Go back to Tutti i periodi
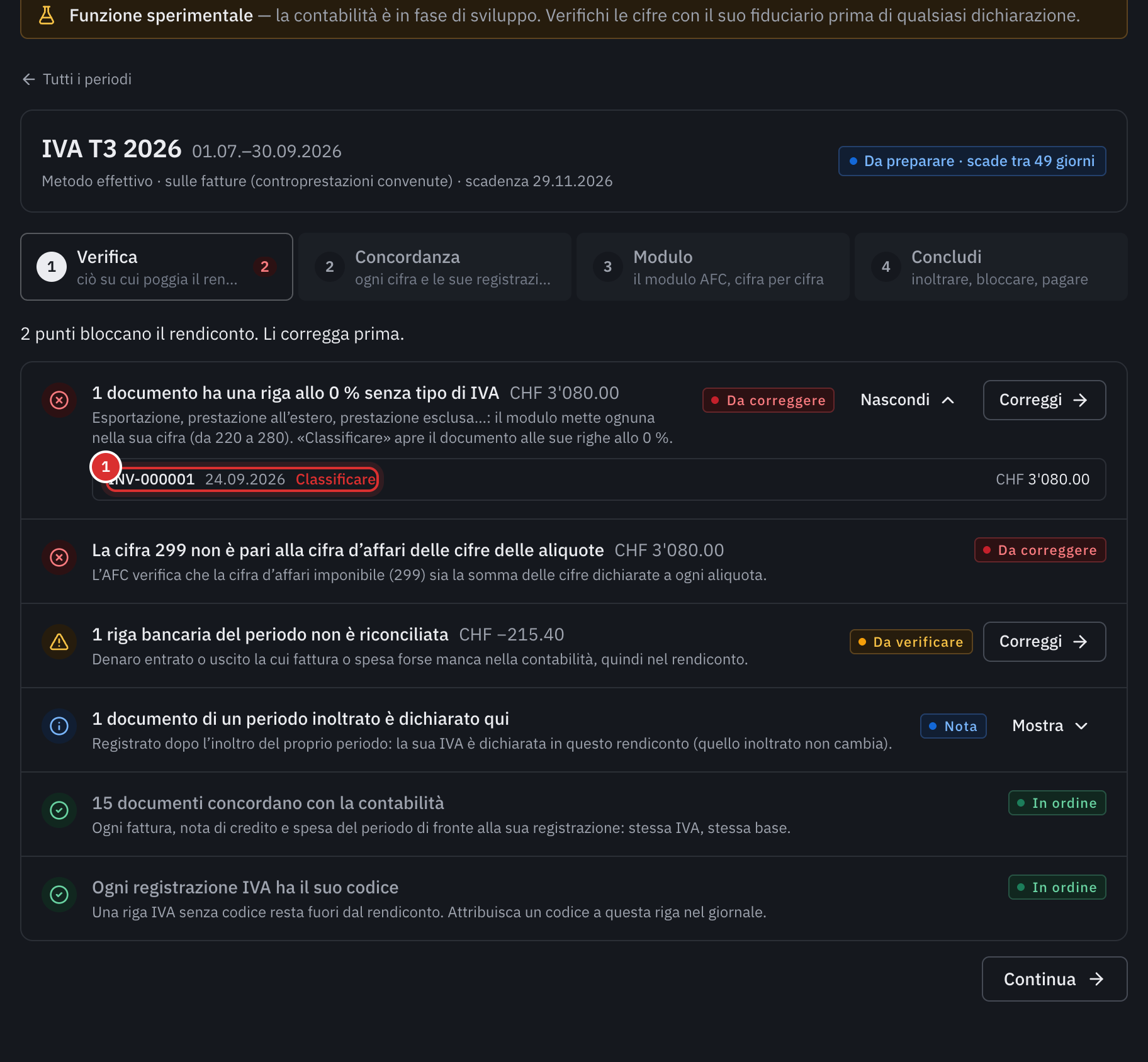 [77, 79]
